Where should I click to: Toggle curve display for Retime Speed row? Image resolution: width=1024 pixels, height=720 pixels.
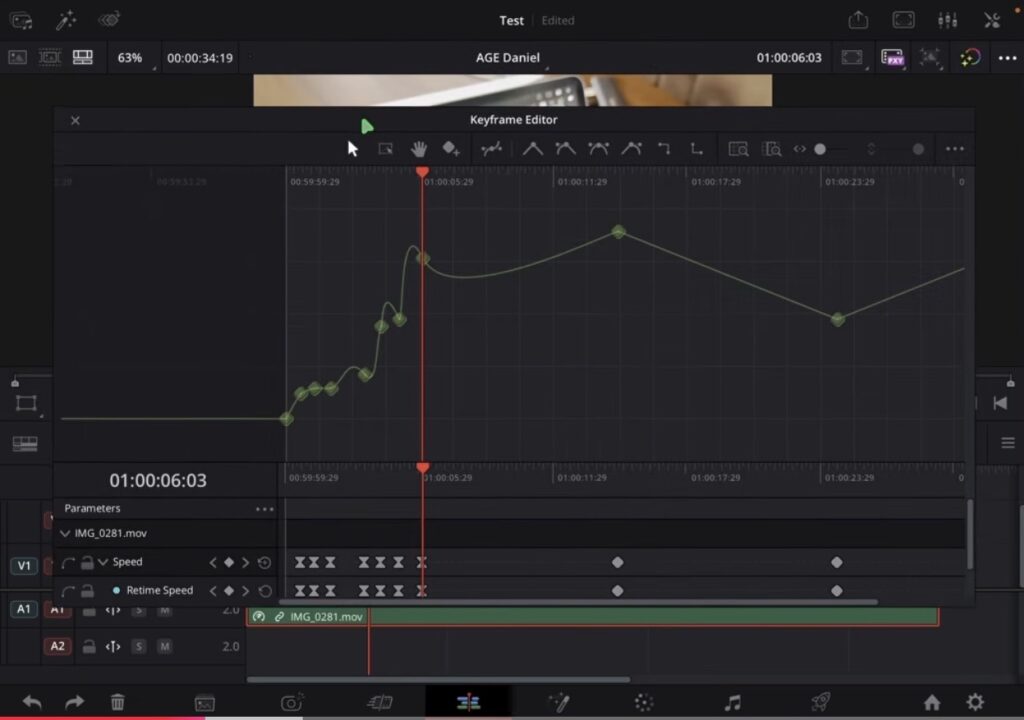[x=68, y=591]
